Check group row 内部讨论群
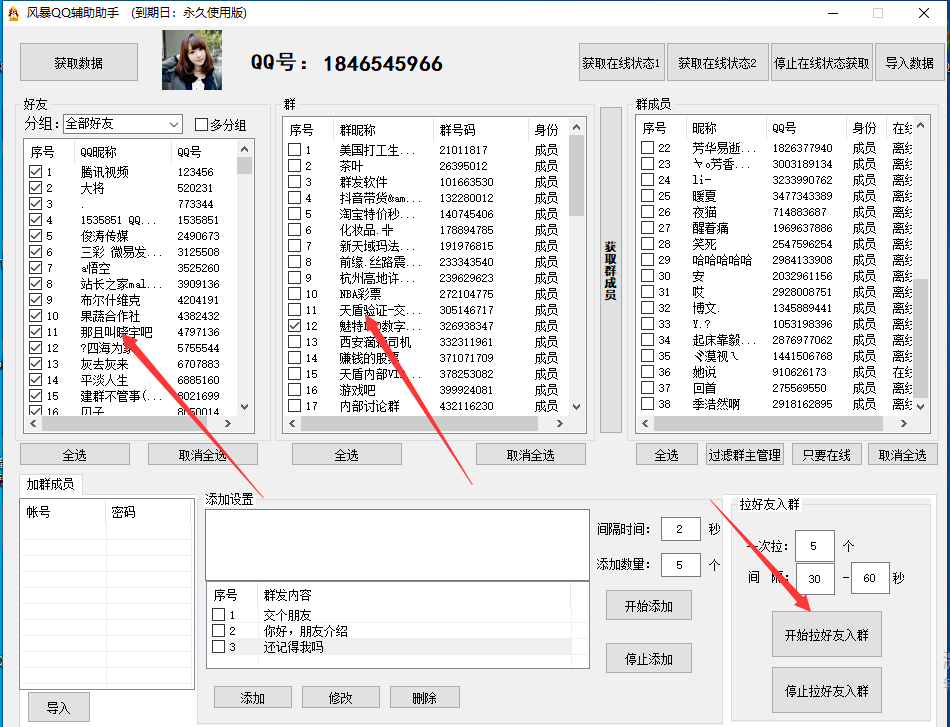The width and height of the screenshot is (950, 727). pos(294,405)
